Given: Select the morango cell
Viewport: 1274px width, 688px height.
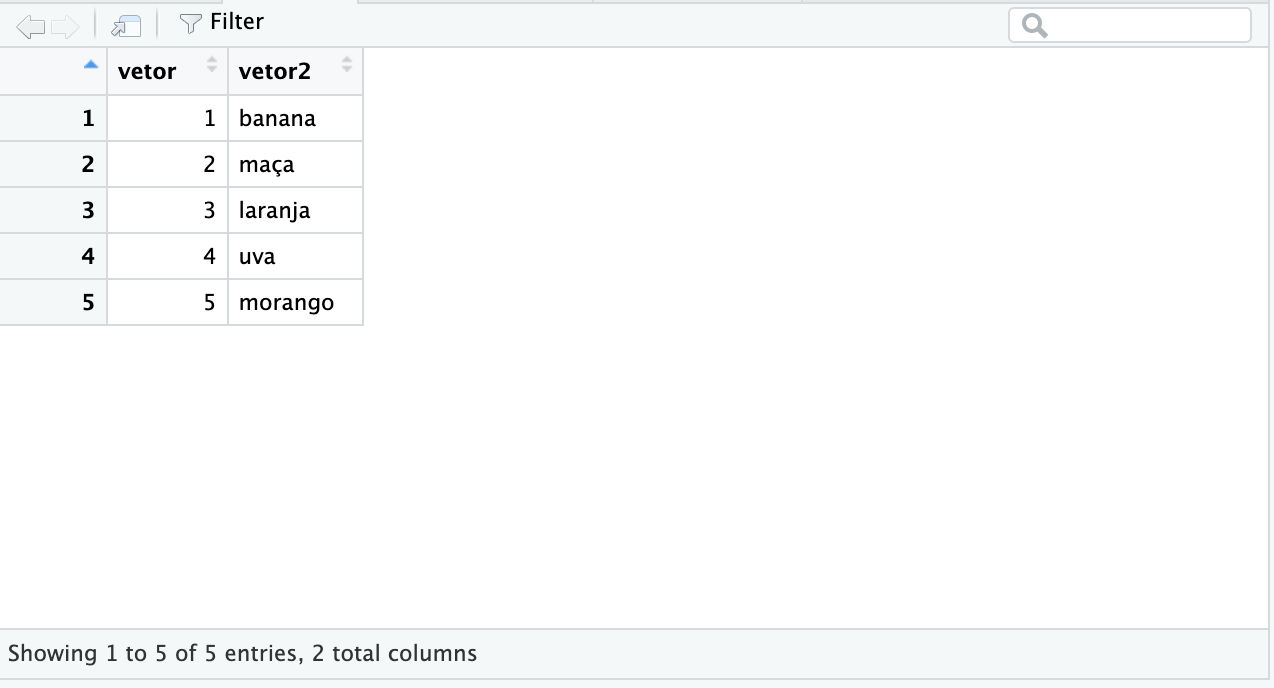Looking at the screenshot, I should point(295,302).
